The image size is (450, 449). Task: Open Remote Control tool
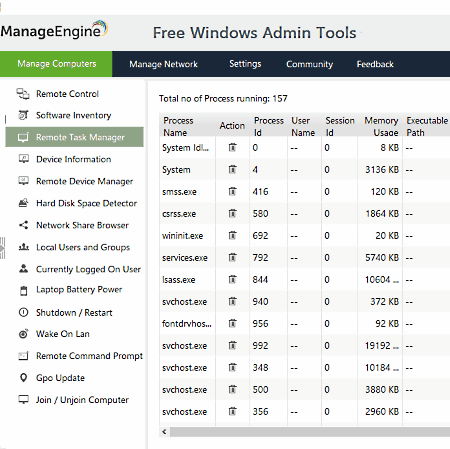(x=67, y=94)
